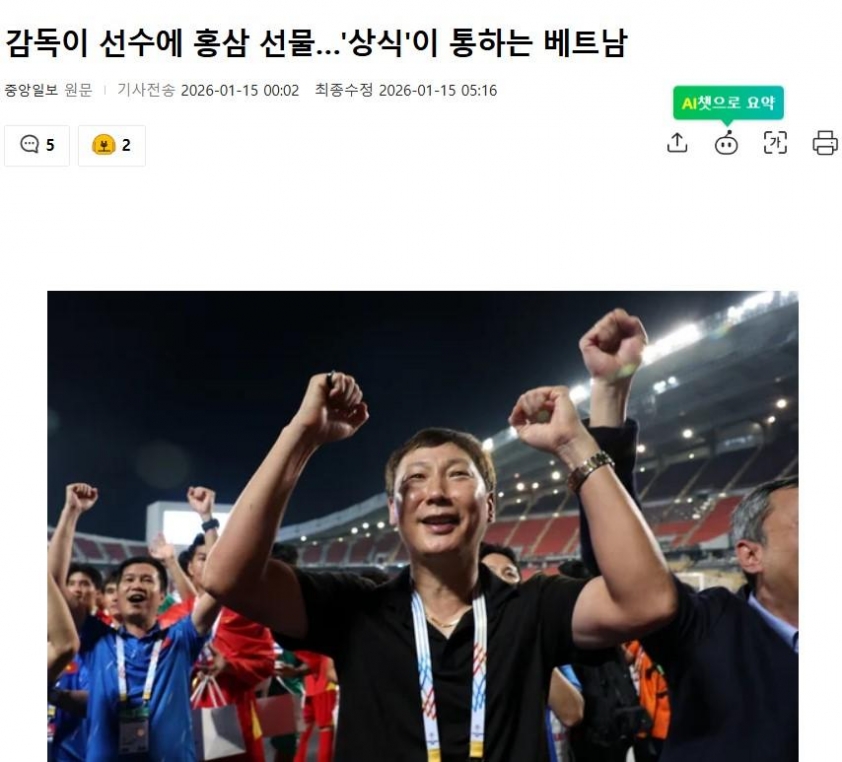
Task: Click the 최종수정 2026-01-15 05:16 timestamp
Action: click(406, 90)
